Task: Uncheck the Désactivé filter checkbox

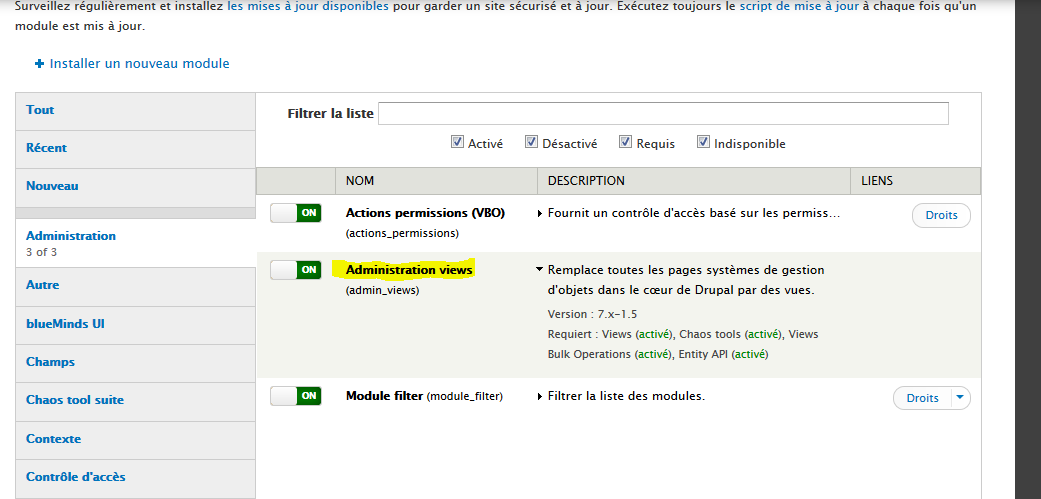Action: point(532,142)
